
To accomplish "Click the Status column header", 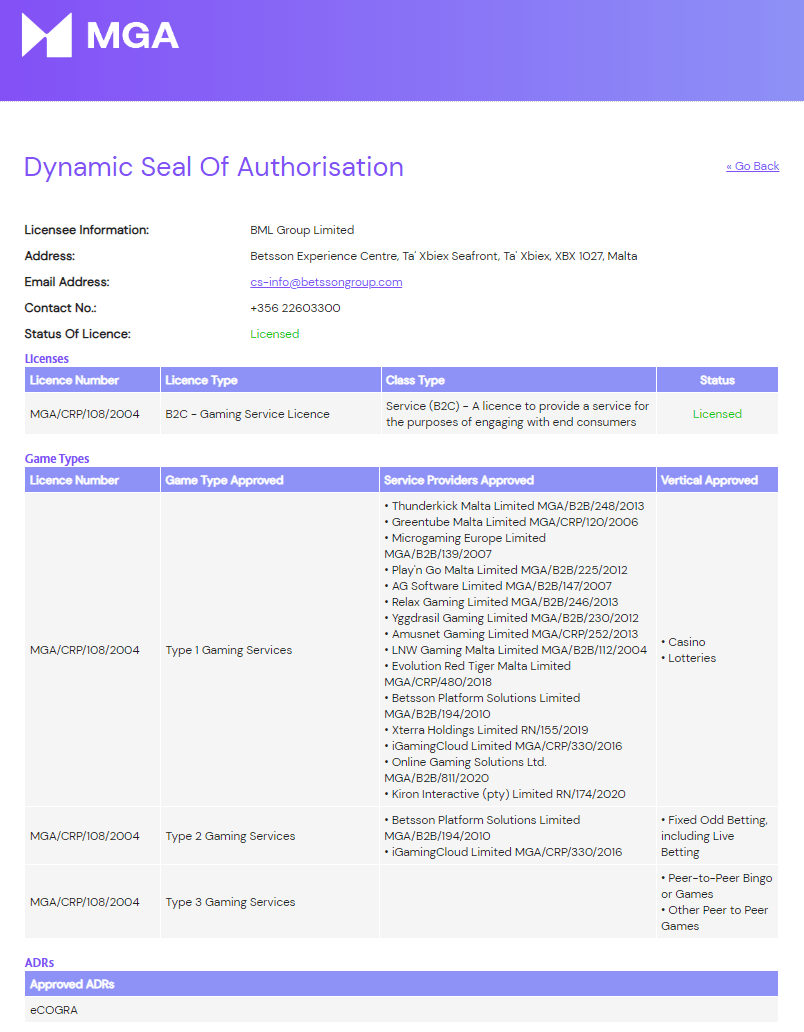I will point(717,380).
